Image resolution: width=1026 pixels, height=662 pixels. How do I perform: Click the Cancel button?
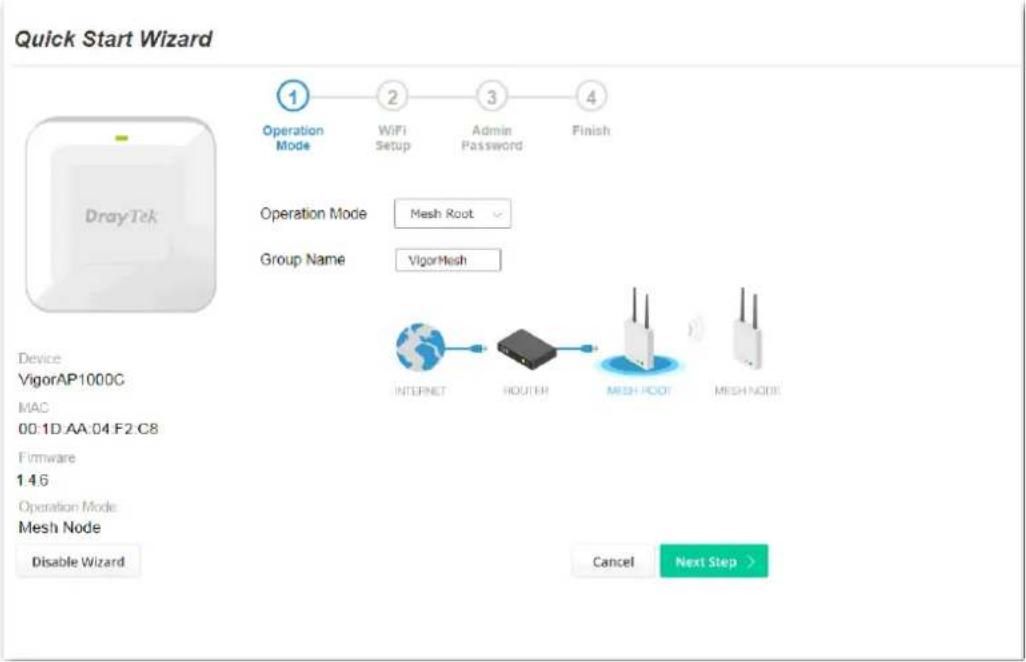(x=613, y=562)
